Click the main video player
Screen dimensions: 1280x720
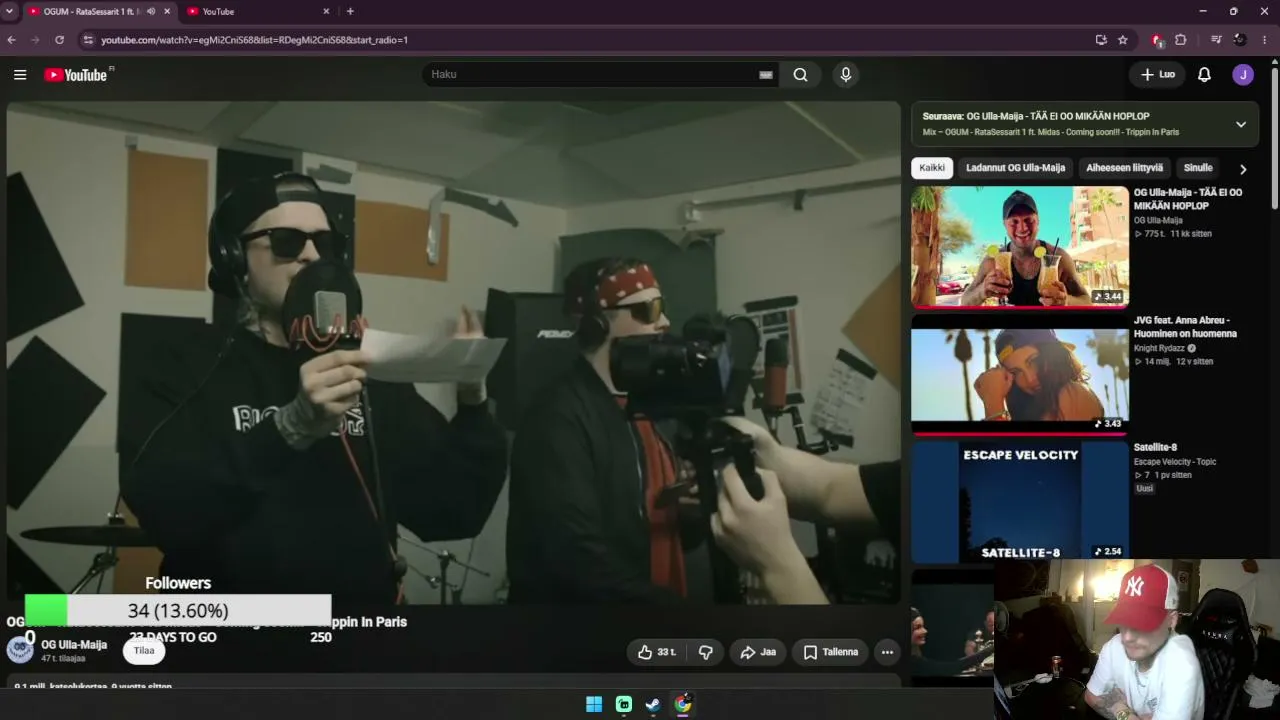click(x=454, y=353)
